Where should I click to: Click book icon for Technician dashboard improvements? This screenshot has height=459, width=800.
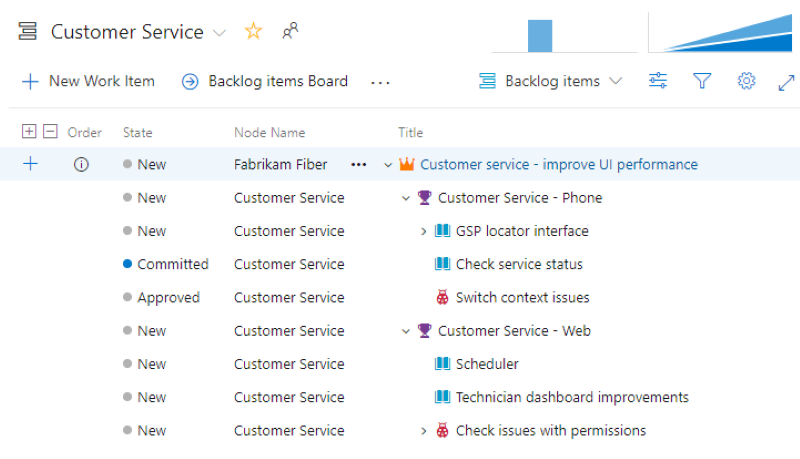(442, 397)
